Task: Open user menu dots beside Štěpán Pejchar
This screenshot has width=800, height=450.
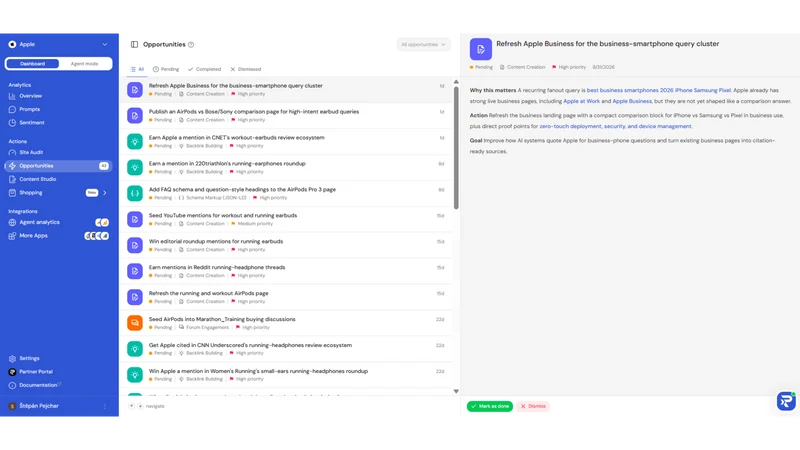Action: [105, 406]
